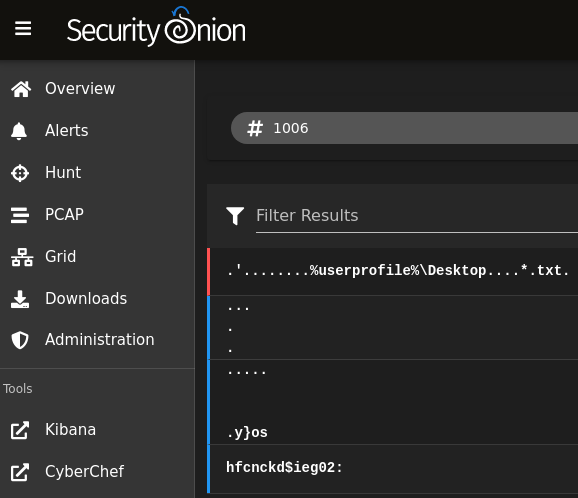This screenshot has height=498, width=578.
Task: Click the PCAP stacked-lines icon
Action: (20, 215)
